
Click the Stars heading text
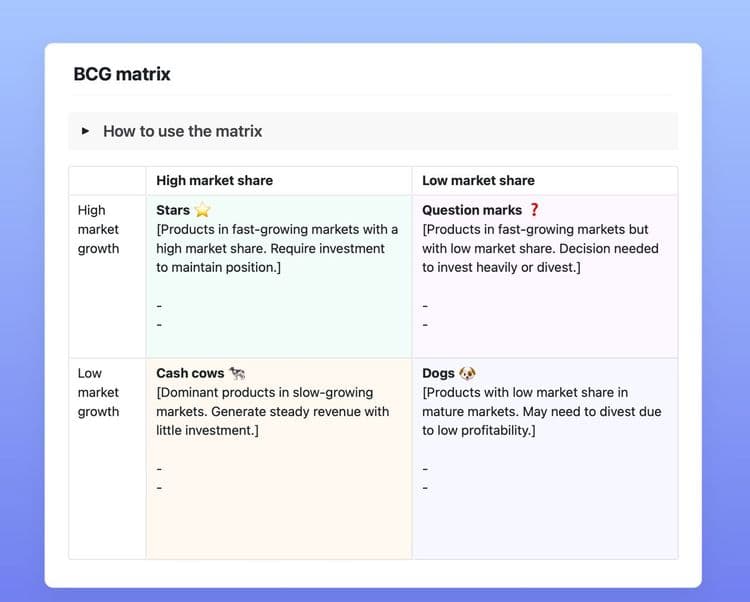point(173,210)
